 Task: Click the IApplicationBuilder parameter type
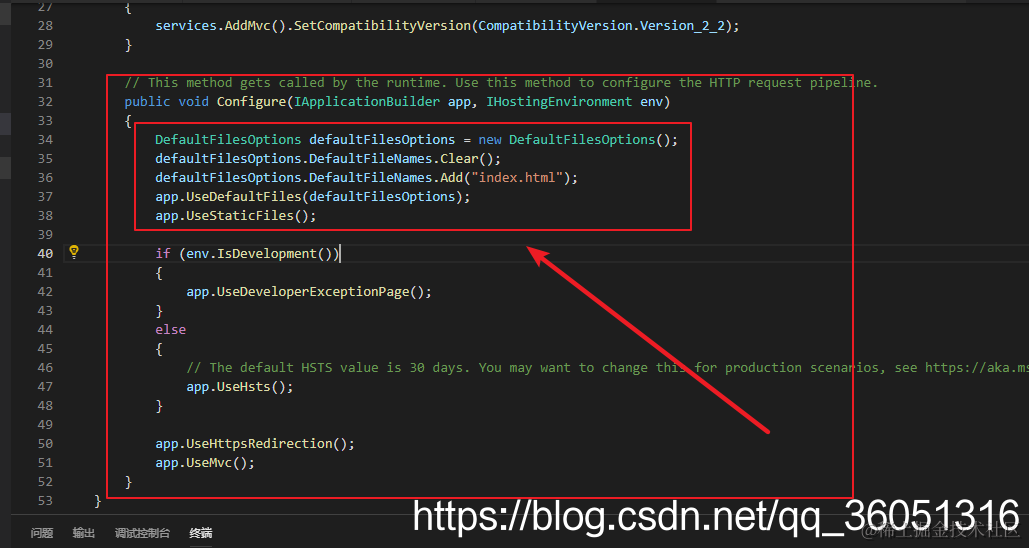[x=367, y=102]
